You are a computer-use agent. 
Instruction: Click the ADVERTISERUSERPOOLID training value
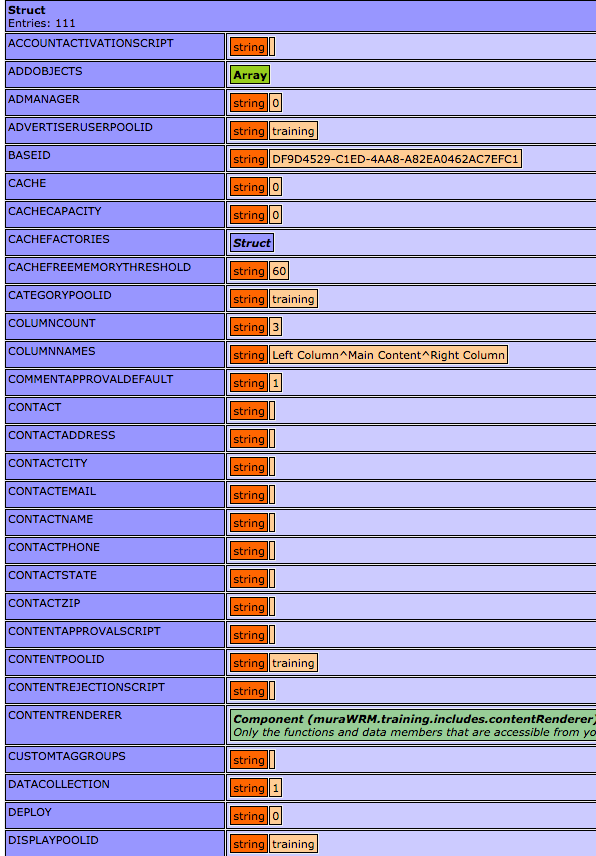pos(293,131)
